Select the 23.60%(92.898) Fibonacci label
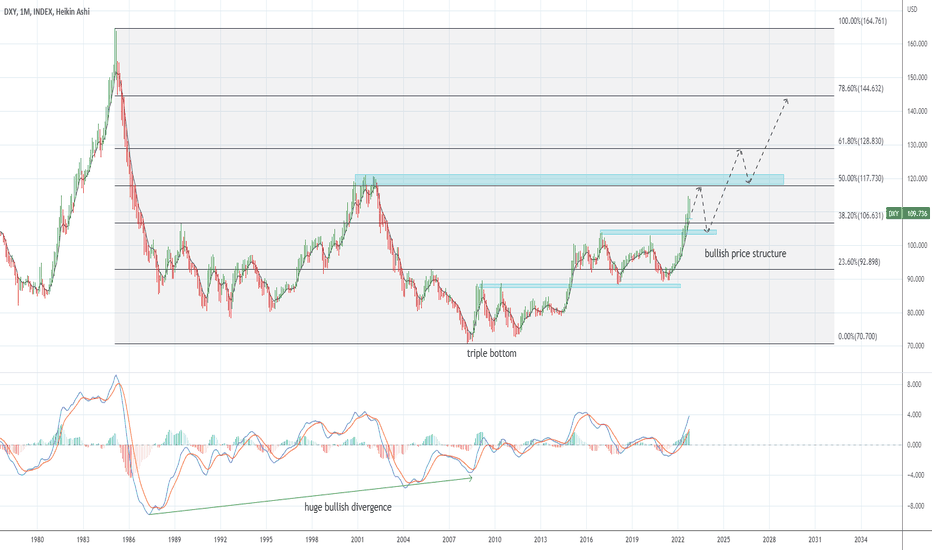 [859, 262]
